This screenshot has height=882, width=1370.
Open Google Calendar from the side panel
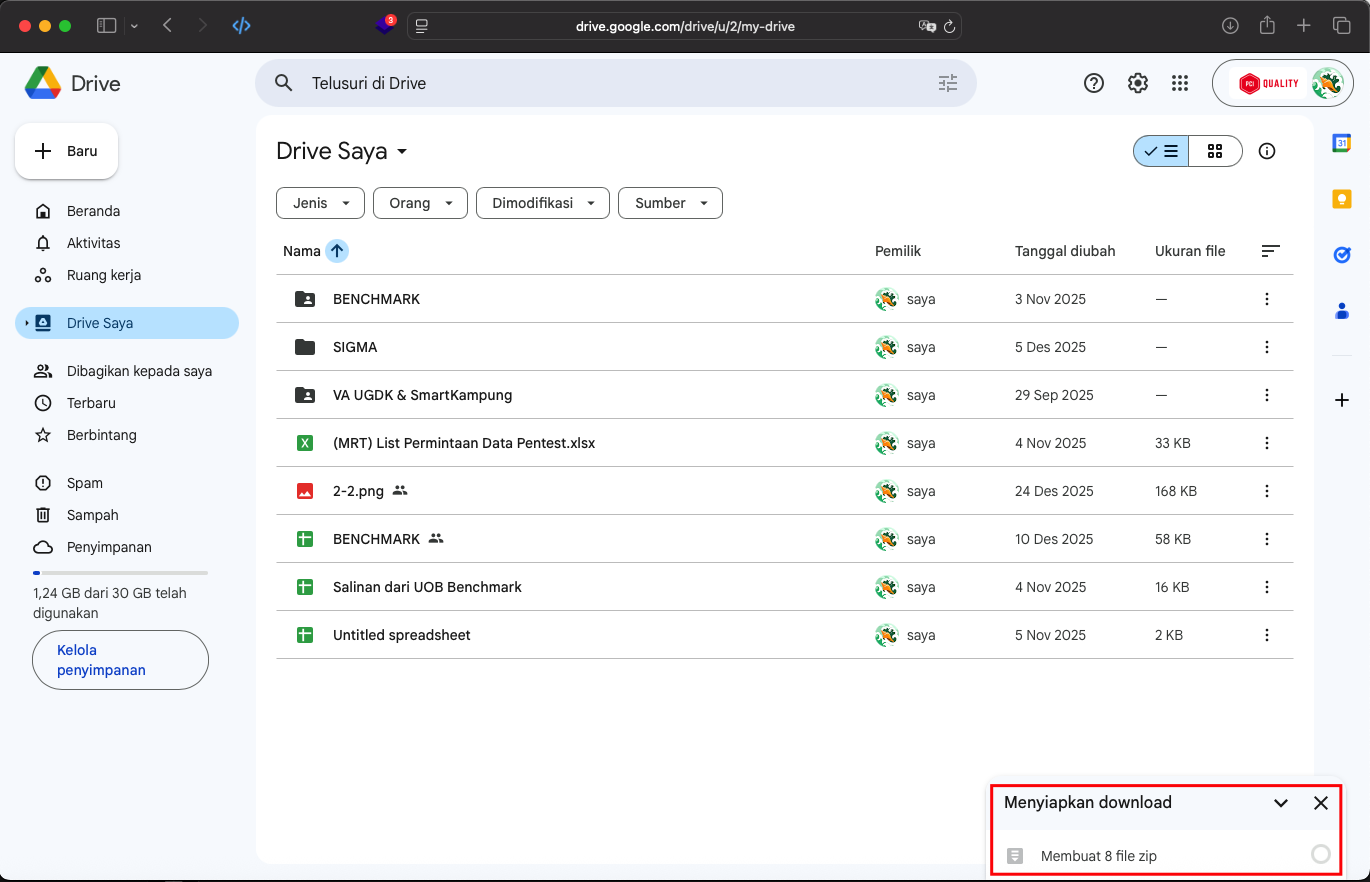[1341, 143]
